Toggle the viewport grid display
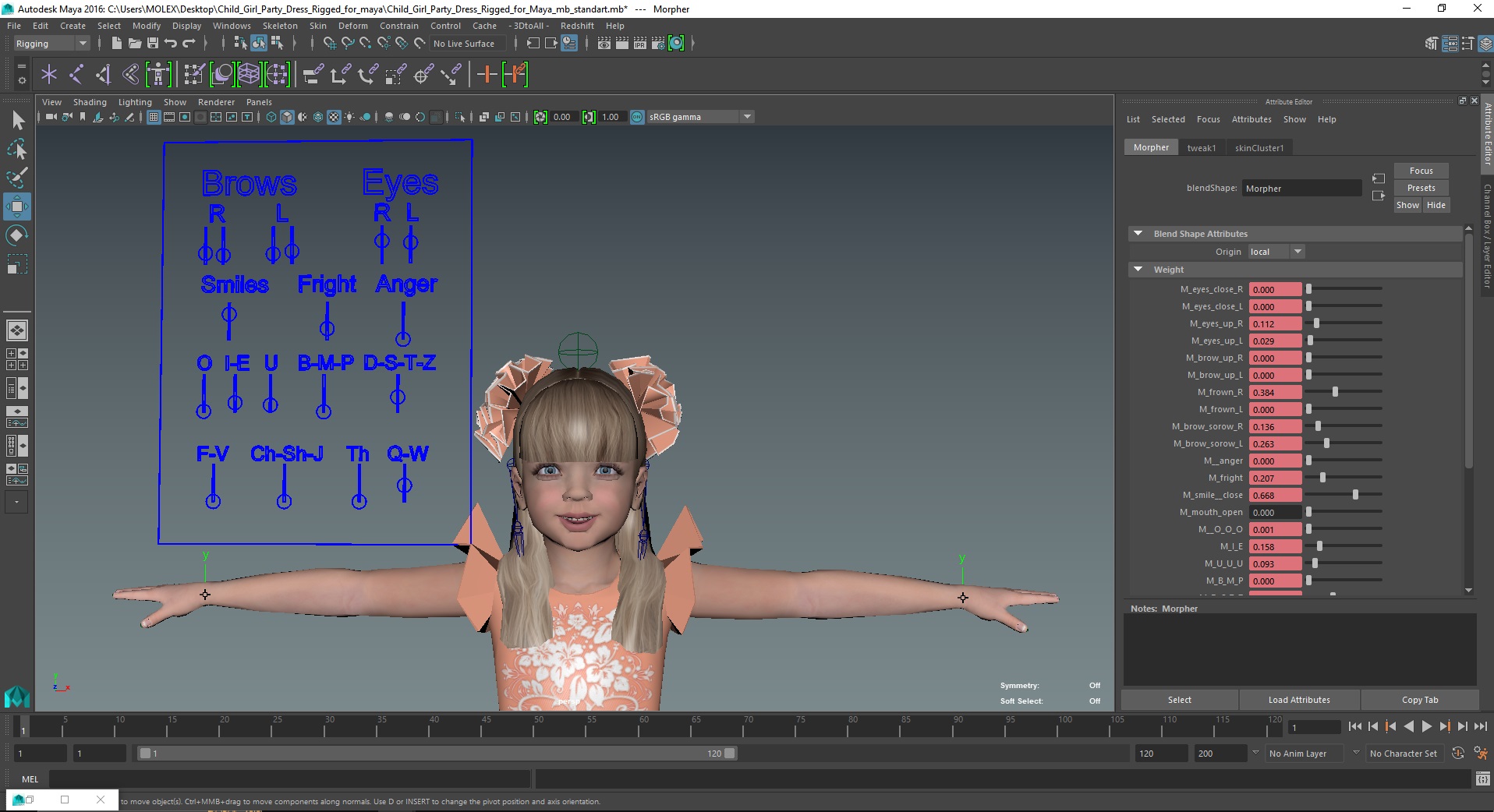This screenshot has height=812, width=1494. click(x=154, y=117)
